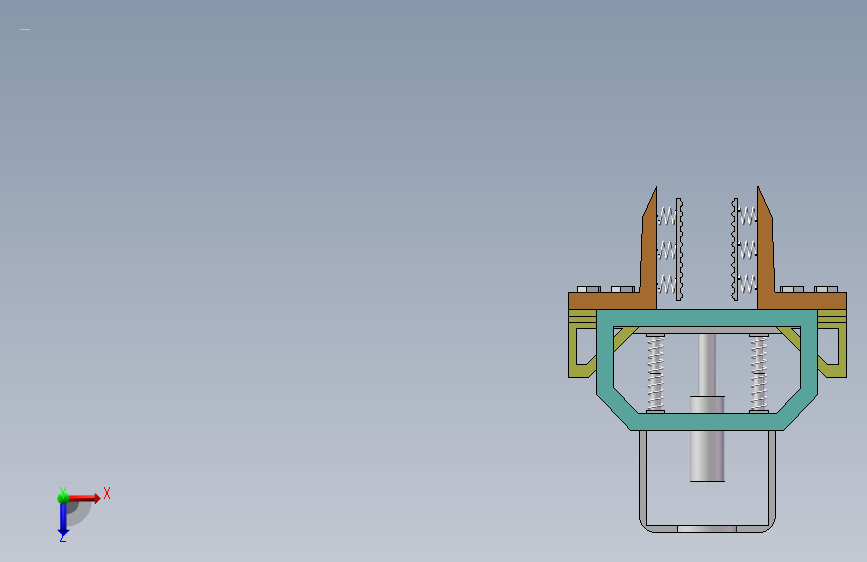Select the left brown clamp jaw
Screen dimensions: 867x562
click(x=648, y=266)
